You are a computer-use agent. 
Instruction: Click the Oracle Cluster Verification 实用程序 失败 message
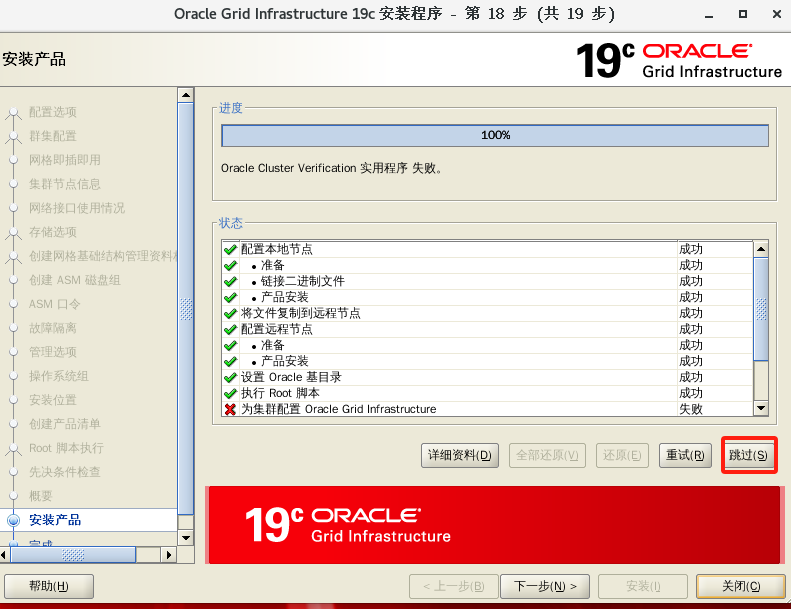click(331, 169)
